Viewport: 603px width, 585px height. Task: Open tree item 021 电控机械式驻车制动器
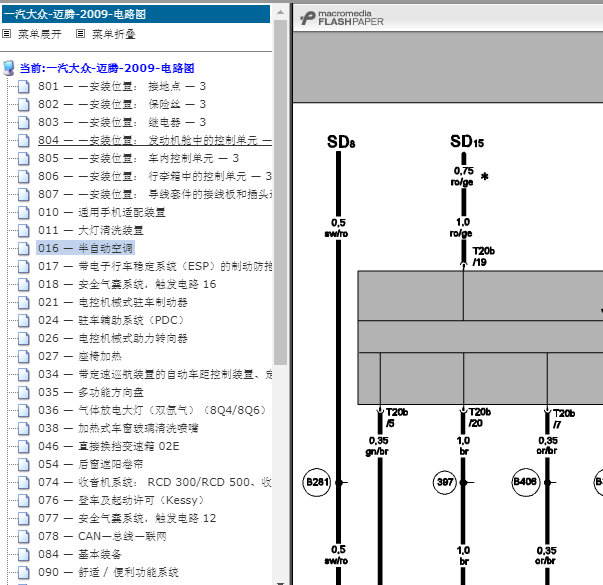[113, 302]
